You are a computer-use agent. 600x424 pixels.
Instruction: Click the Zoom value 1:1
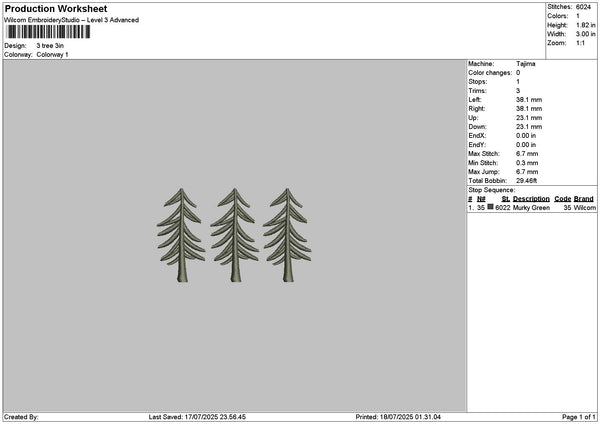coord(580,43)
